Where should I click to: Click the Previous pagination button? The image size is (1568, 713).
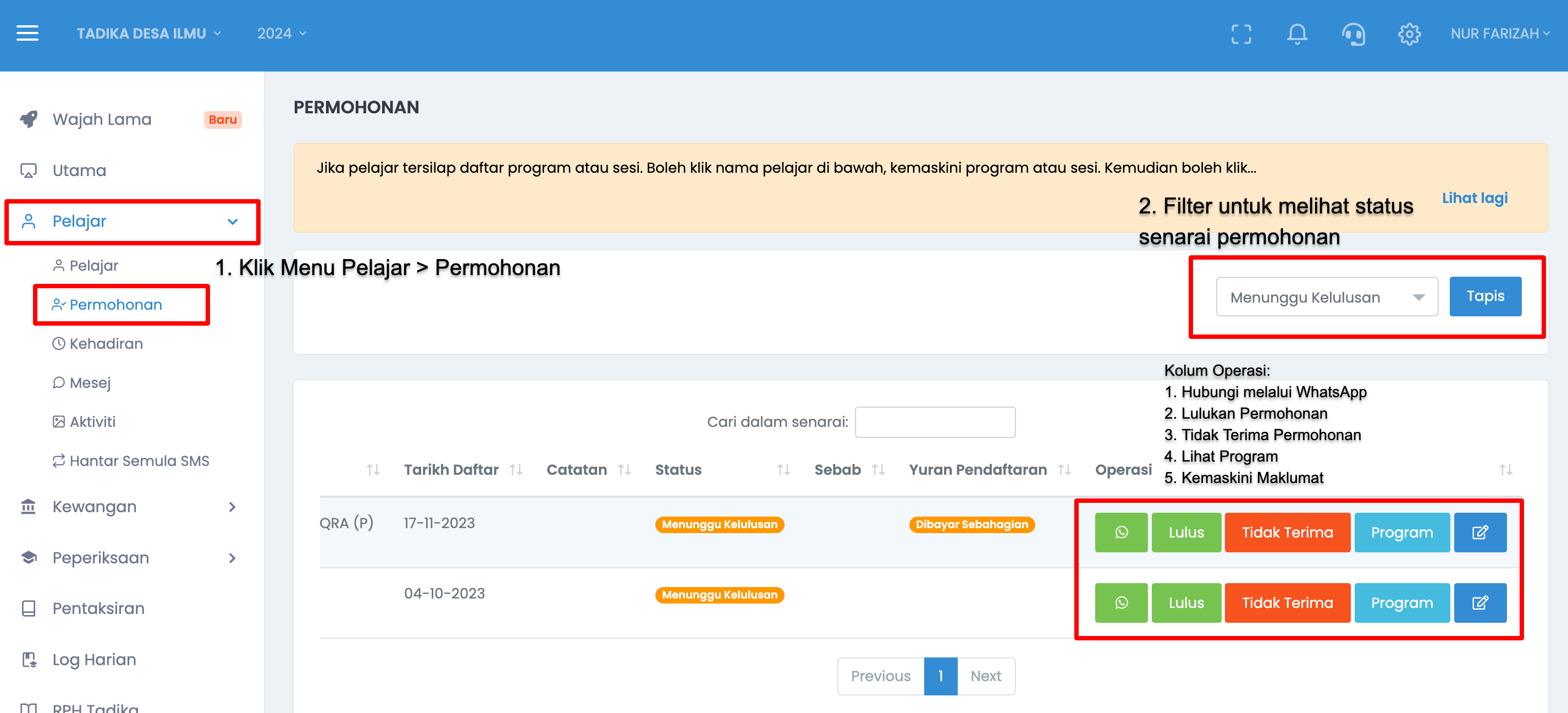pos(880,676)
